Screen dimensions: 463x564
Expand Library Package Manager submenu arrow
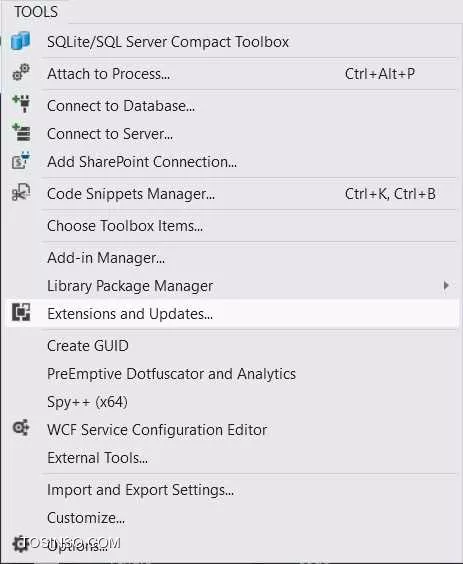tap(446, 286)
